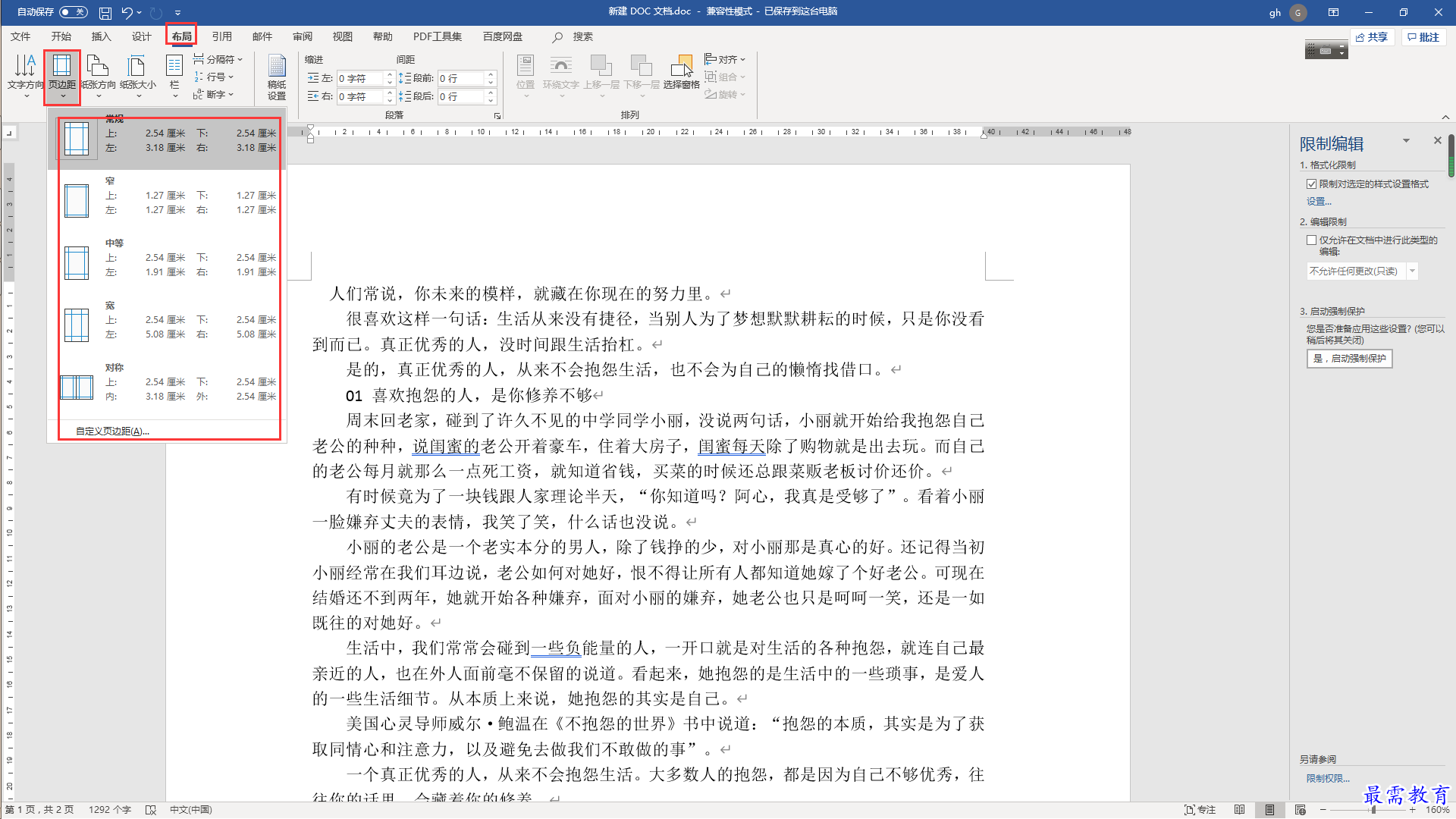The height and width of the screenshot is (819, 1456).
Task: Open the Orientation (纸张方向) tool
Action: click(99, 76)
